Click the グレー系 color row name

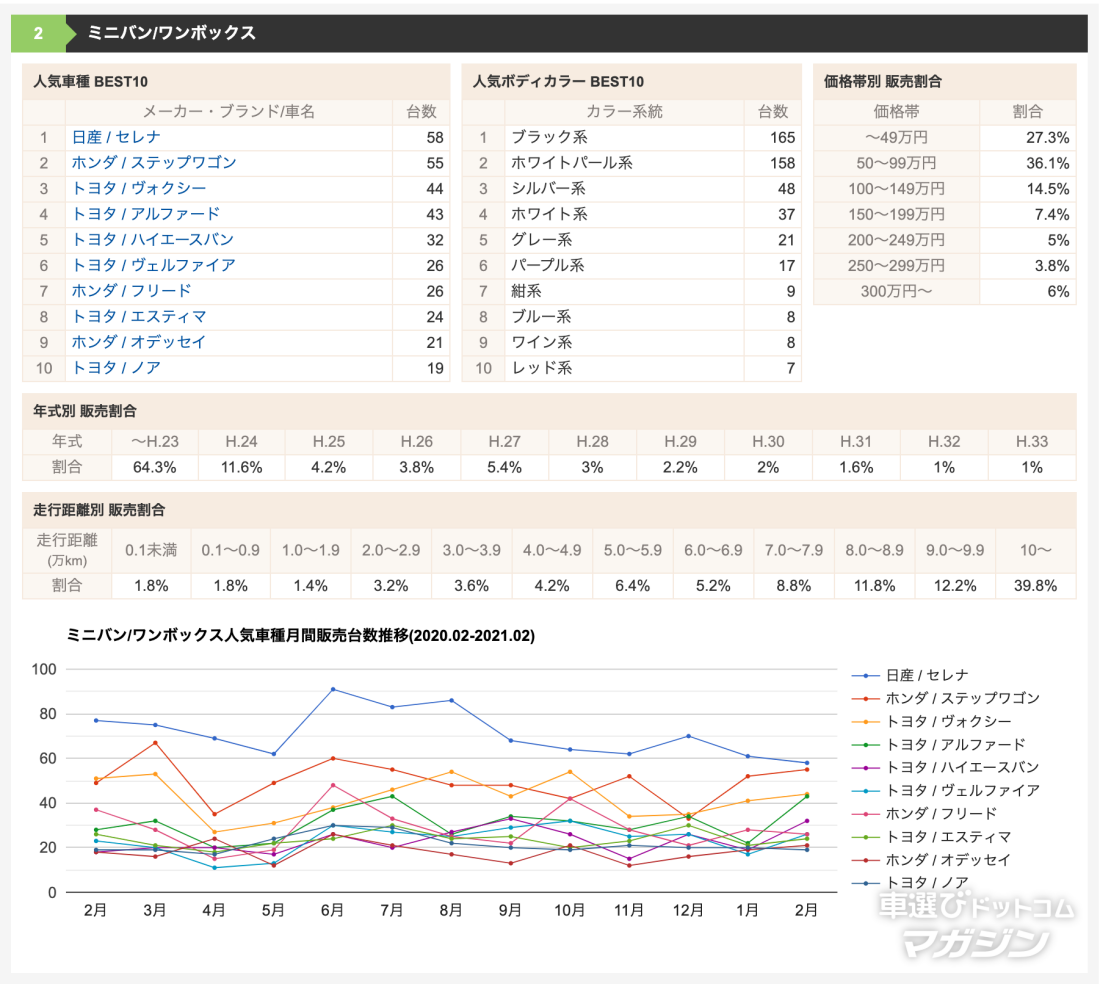click(x=541, y=240)
